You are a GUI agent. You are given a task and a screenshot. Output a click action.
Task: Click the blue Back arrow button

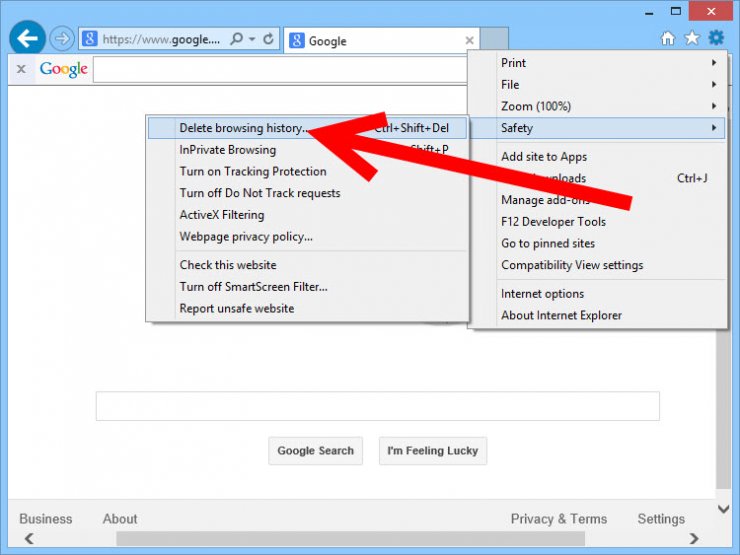pos(27,38)
